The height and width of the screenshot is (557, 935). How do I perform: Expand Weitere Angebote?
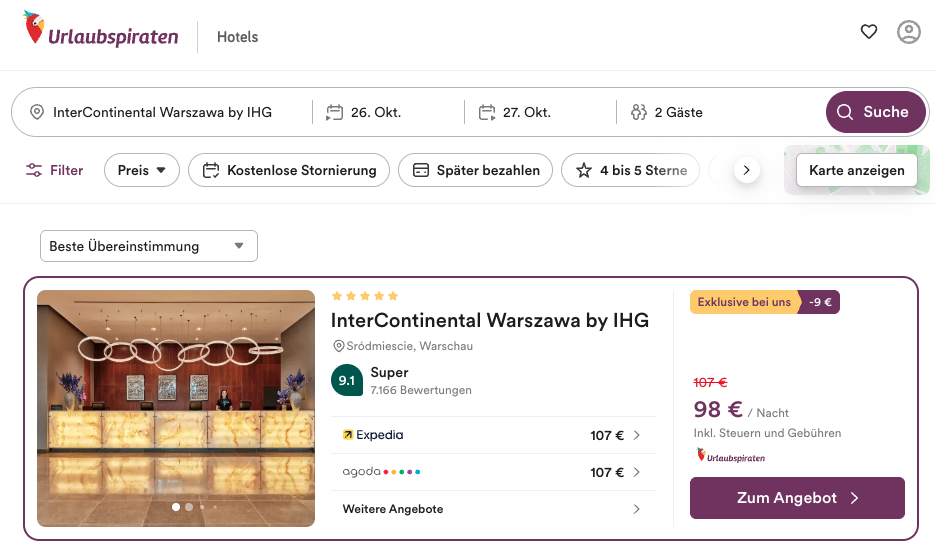coord(494,509)
